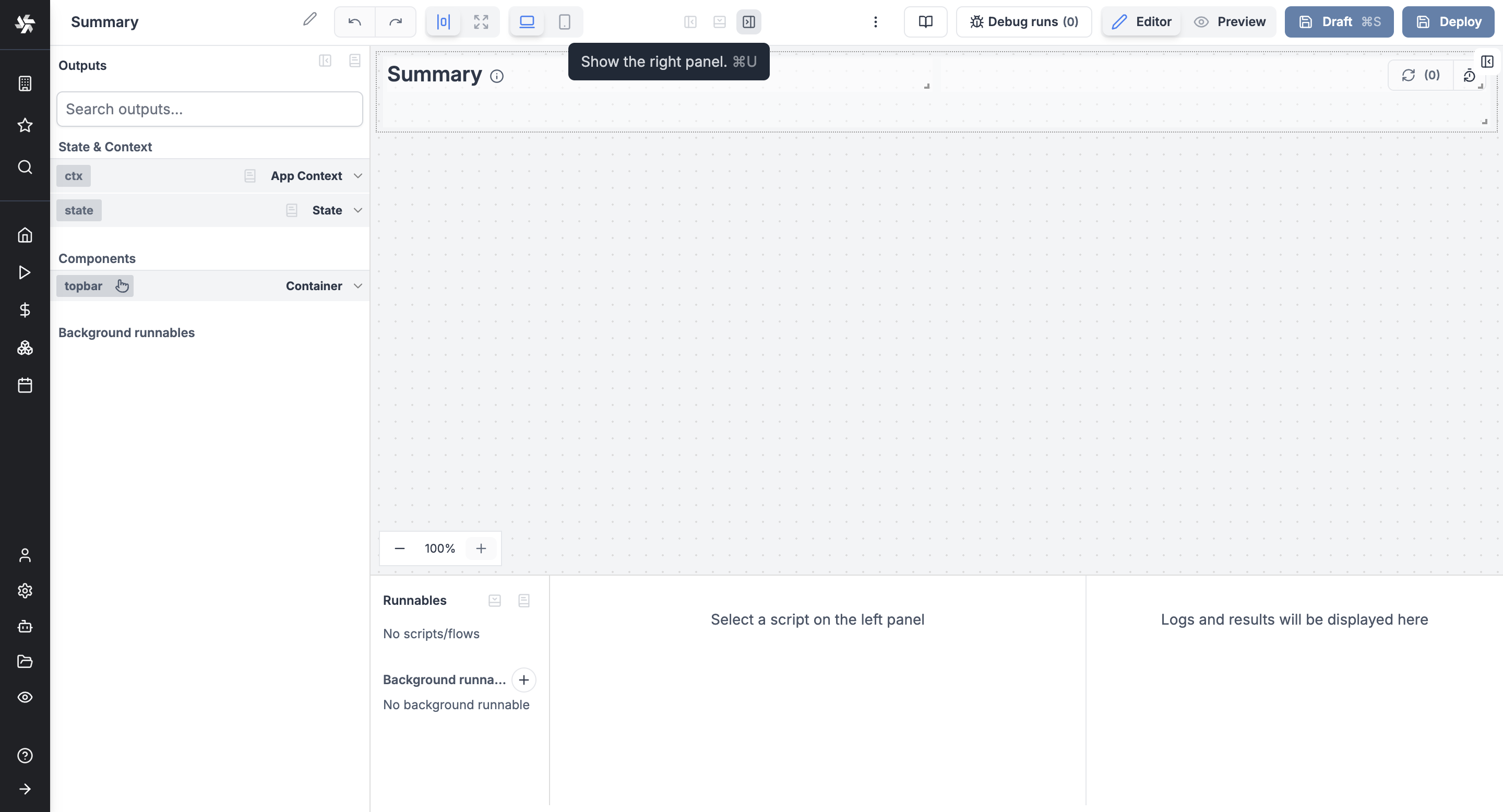1503x812 pixels.
Task: Click the zoom increase plus button
Action: (481, 548)
